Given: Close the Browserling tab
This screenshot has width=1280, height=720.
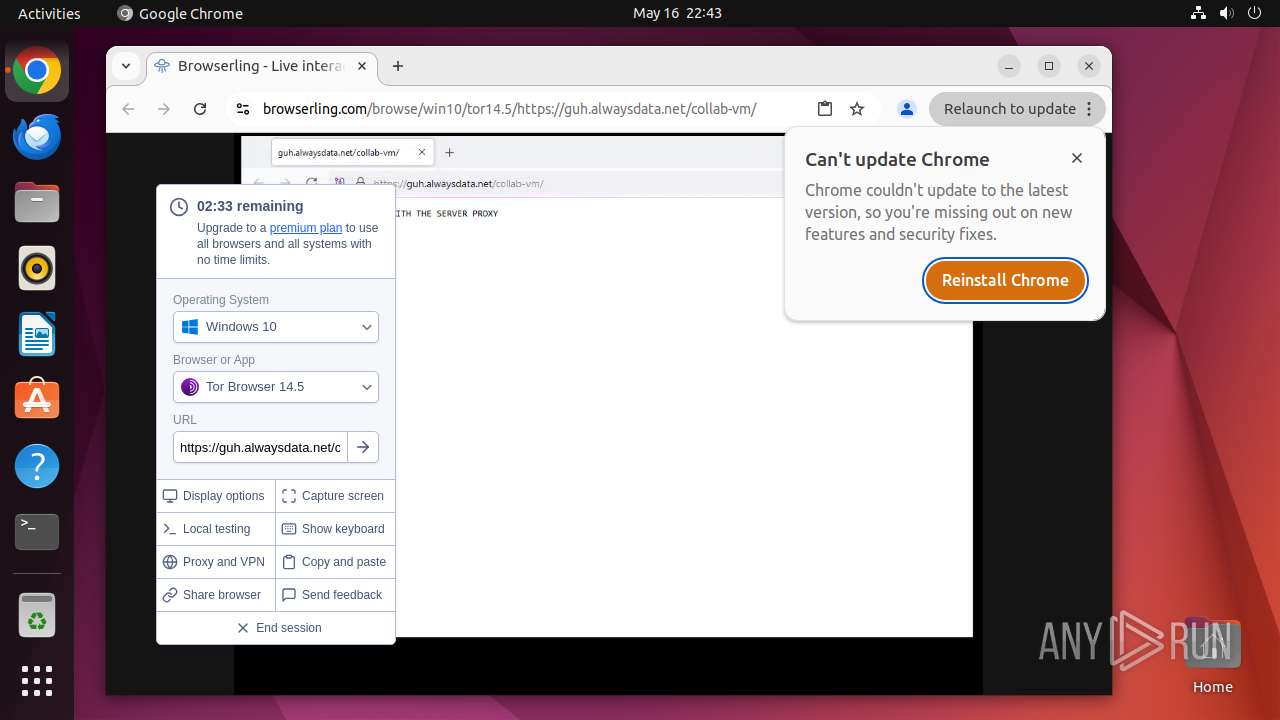Looking at the screenshot, I should (x=362, y=66).
